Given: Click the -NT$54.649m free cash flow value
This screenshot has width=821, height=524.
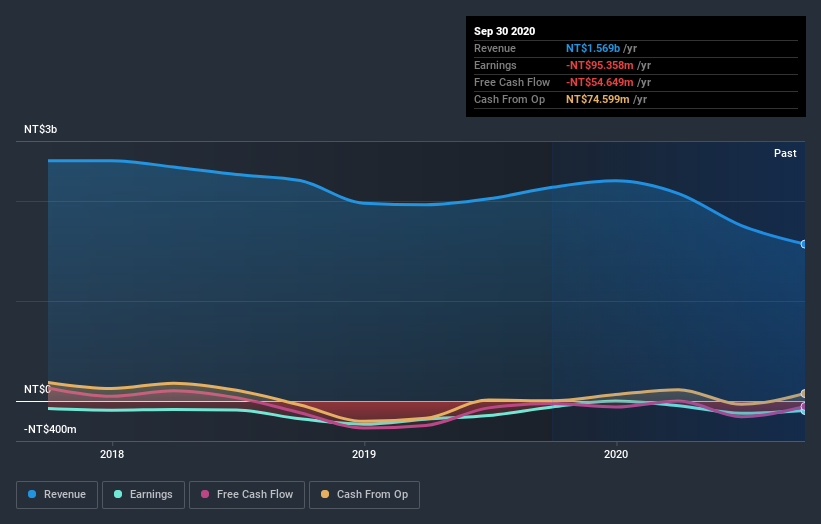Looking at the screenshot, I should tap(600, 82).
